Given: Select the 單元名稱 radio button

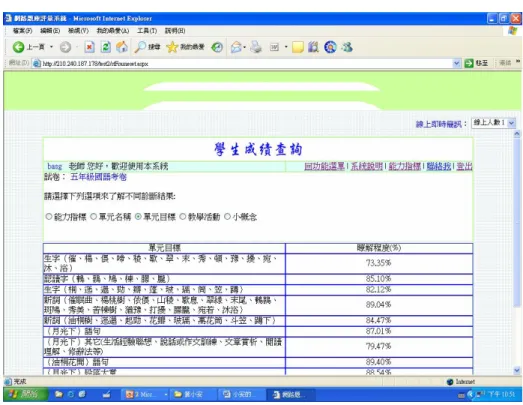Looking at the screenshot, I should [x=93, y=217].
